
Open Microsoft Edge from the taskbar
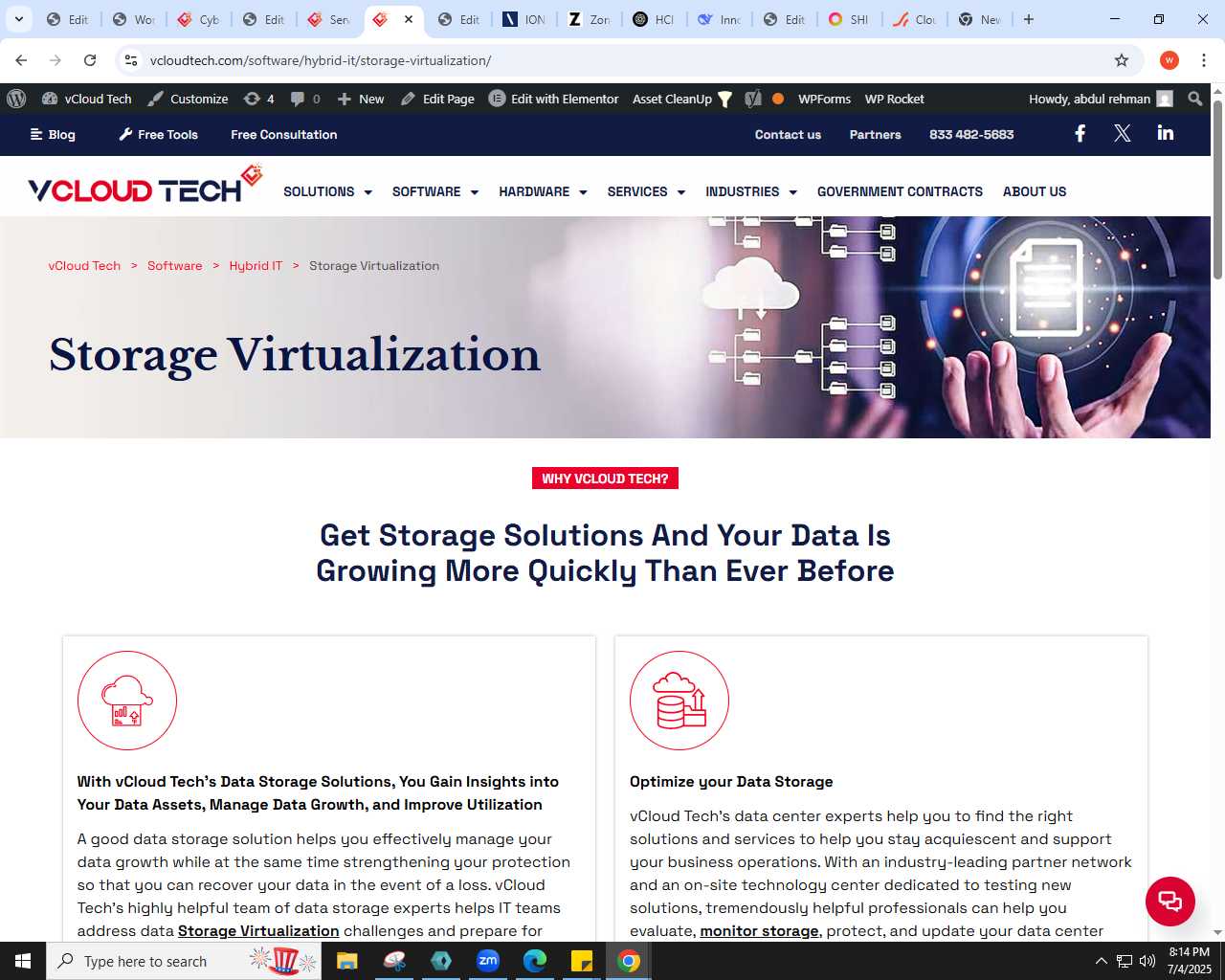[535, 961]
